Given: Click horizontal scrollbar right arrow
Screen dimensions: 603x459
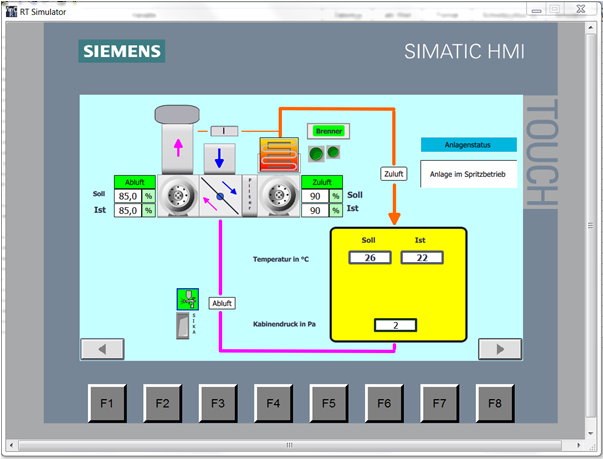Looking at the screenshot, I should tap(578, 445).
